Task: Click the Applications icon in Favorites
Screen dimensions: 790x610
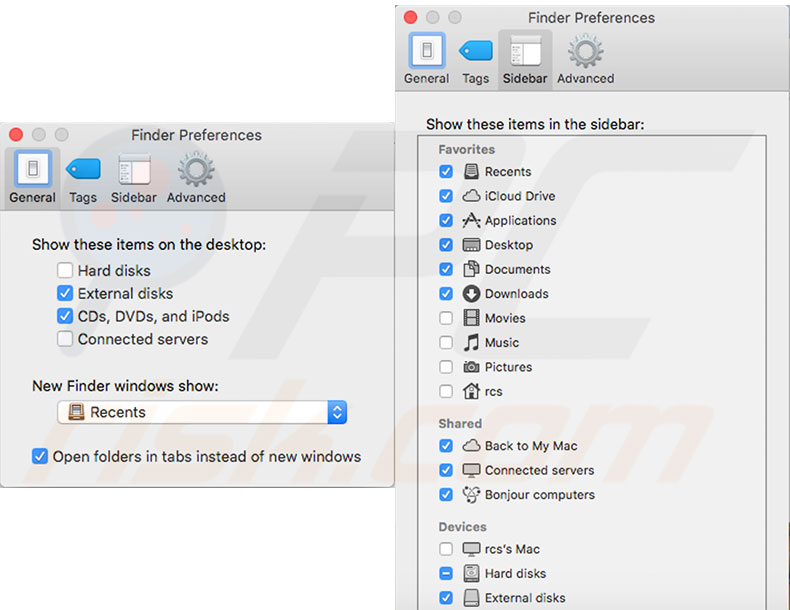Action: tap(471, 221)
